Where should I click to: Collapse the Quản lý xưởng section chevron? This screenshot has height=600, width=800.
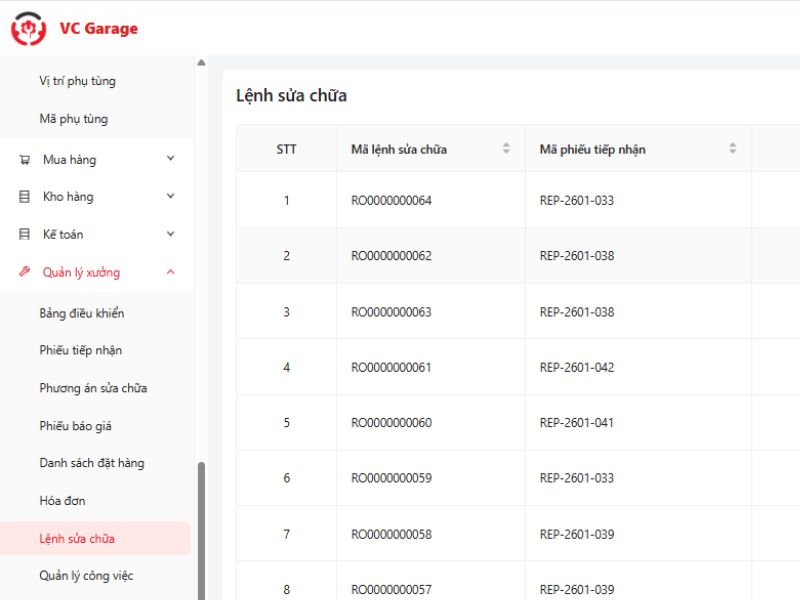tap(170, 272)
